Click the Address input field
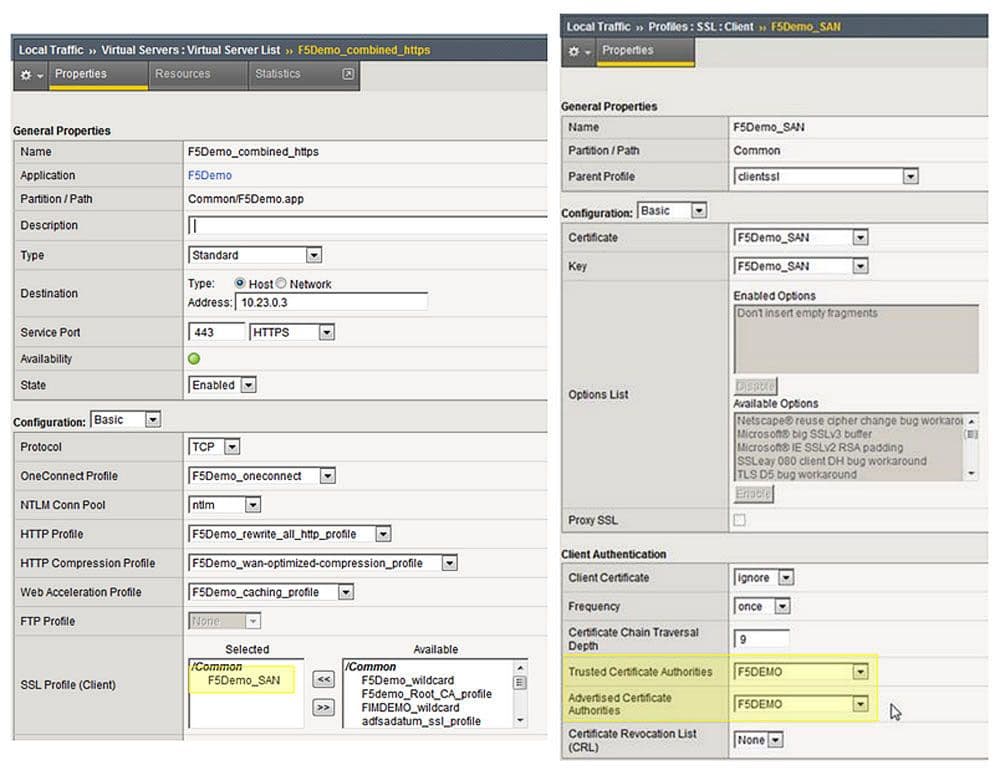Screen dimensions: 1000x775 (330, 302)
